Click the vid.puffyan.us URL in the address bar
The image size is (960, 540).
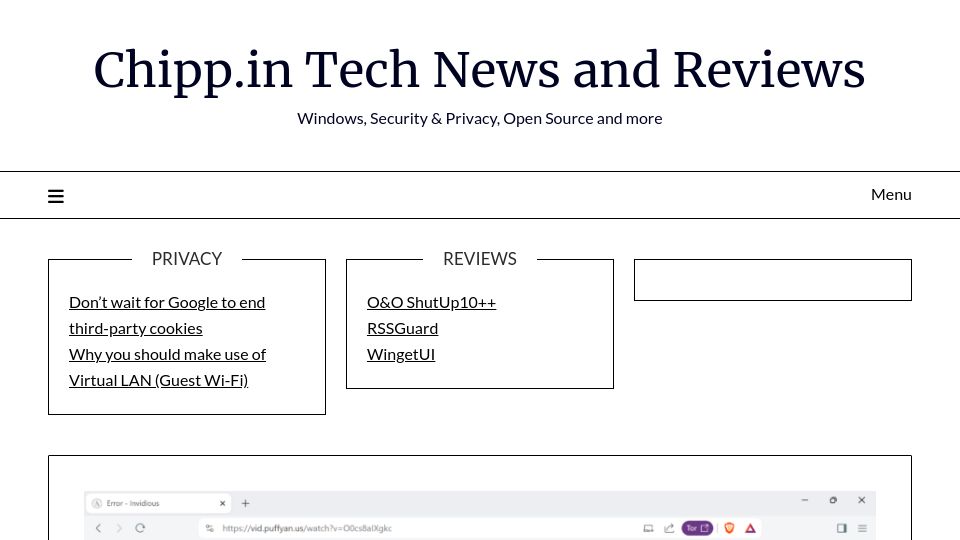tap(307, 528)
